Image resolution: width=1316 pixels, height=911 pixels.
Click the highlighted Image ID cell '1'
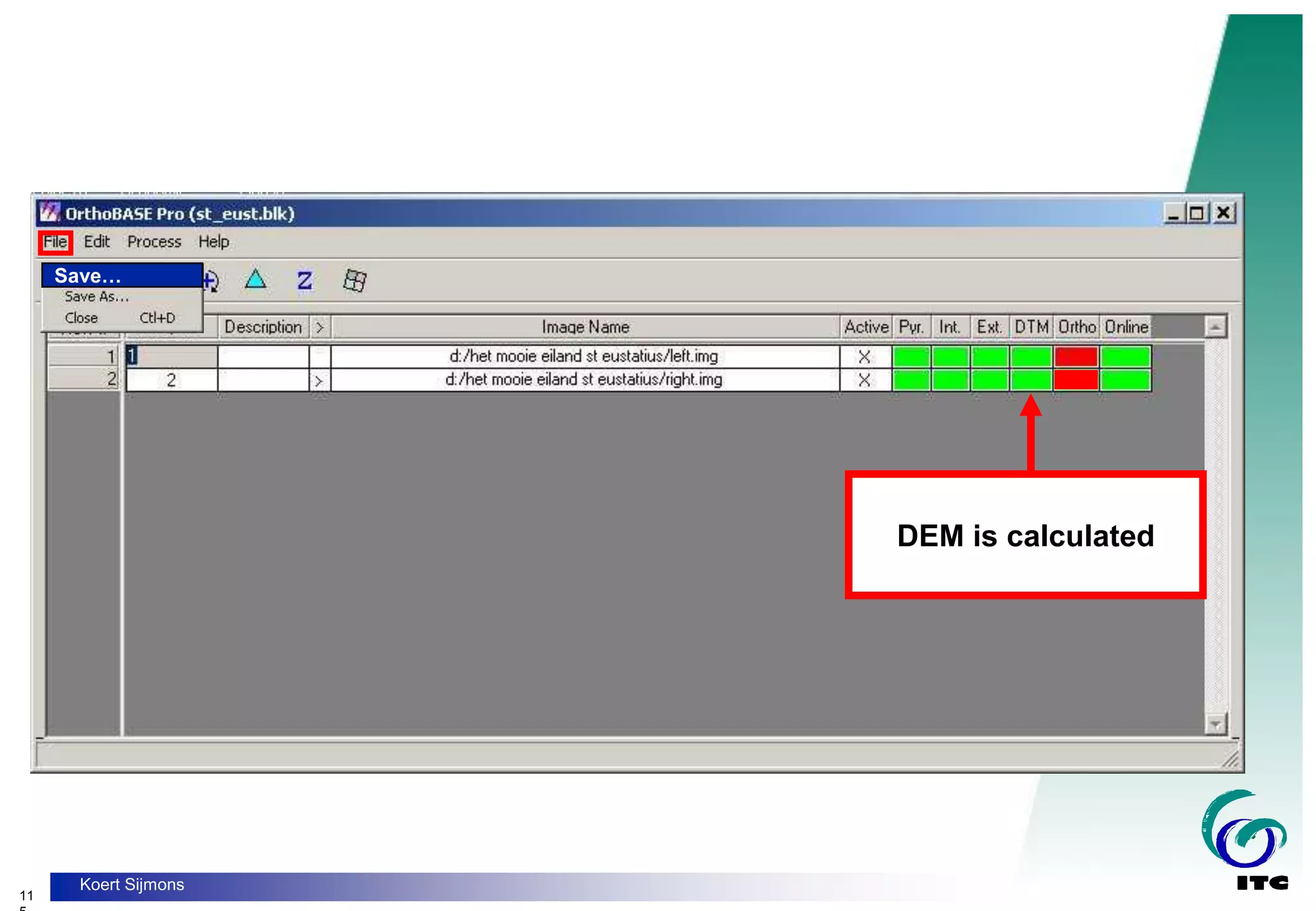[x=172, y=357]
